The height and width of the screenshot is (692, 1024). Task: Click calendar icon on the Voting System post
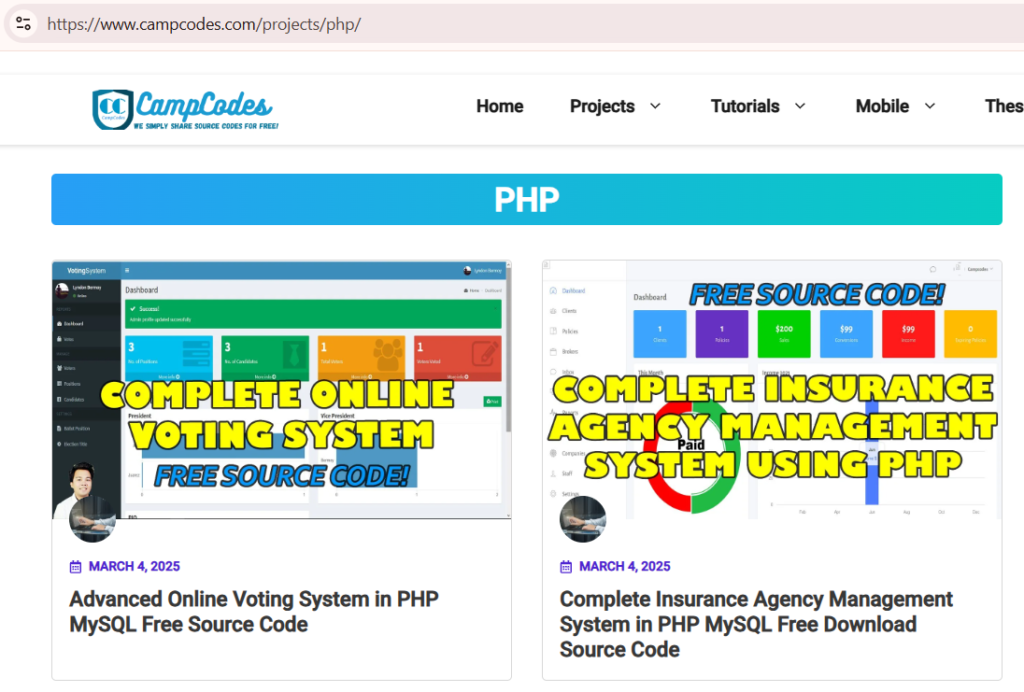[x=75, y=567]
